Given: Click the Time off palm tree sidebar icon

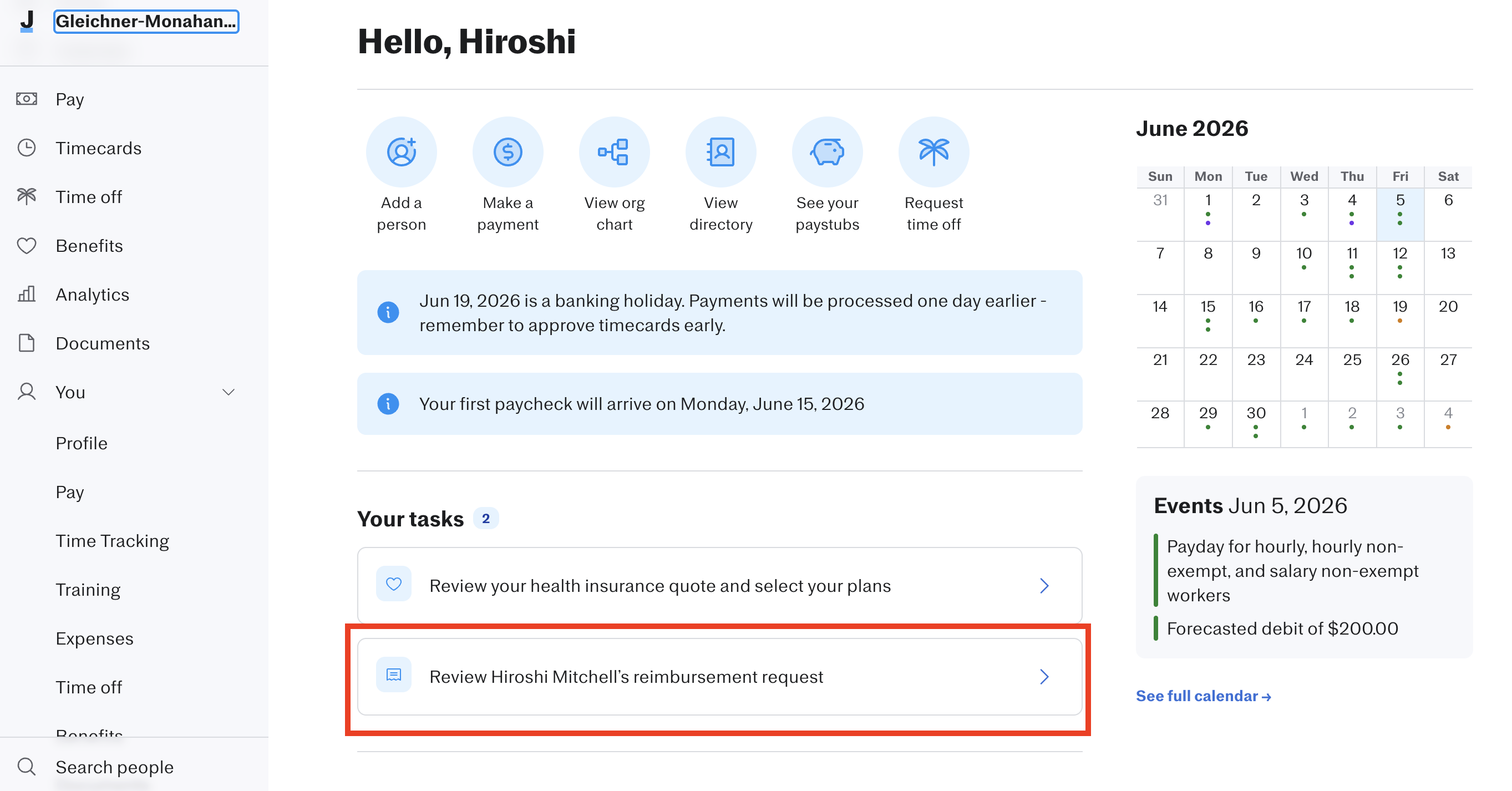Looking at the screenshot, I should point(27,196).
